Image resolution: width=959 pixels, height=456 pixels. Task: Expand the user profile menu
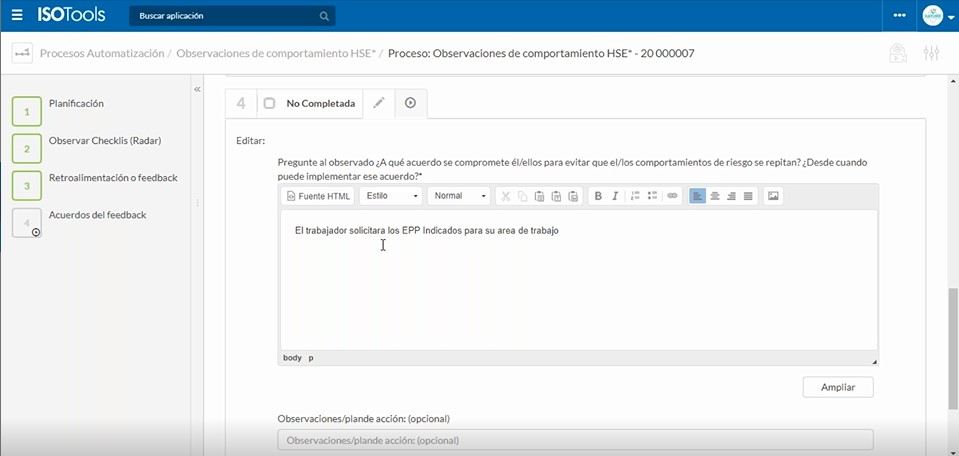938,16
